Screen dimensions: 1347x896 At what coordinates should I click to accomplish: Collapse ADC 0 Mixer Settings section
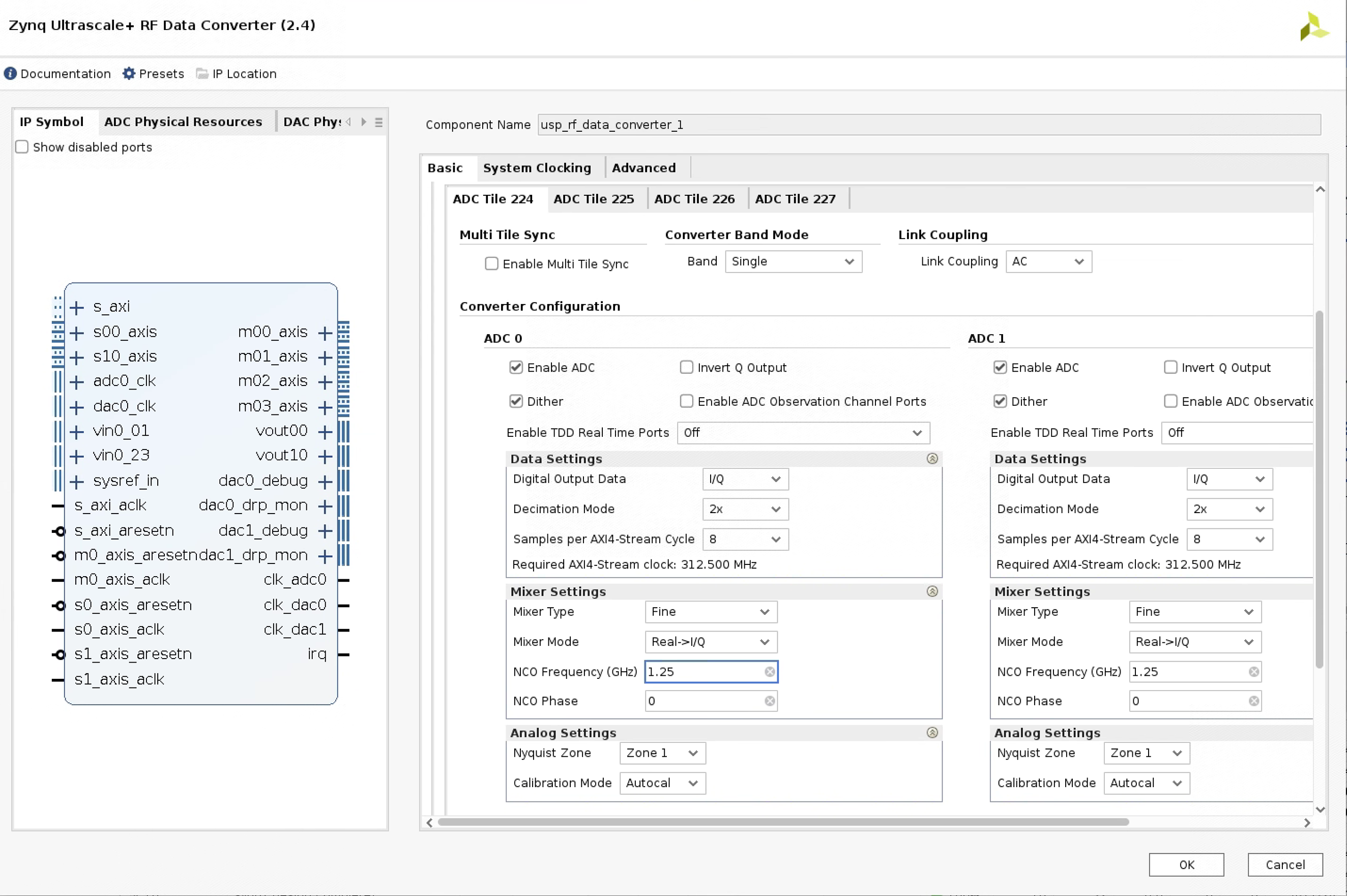tap(932, 591)
